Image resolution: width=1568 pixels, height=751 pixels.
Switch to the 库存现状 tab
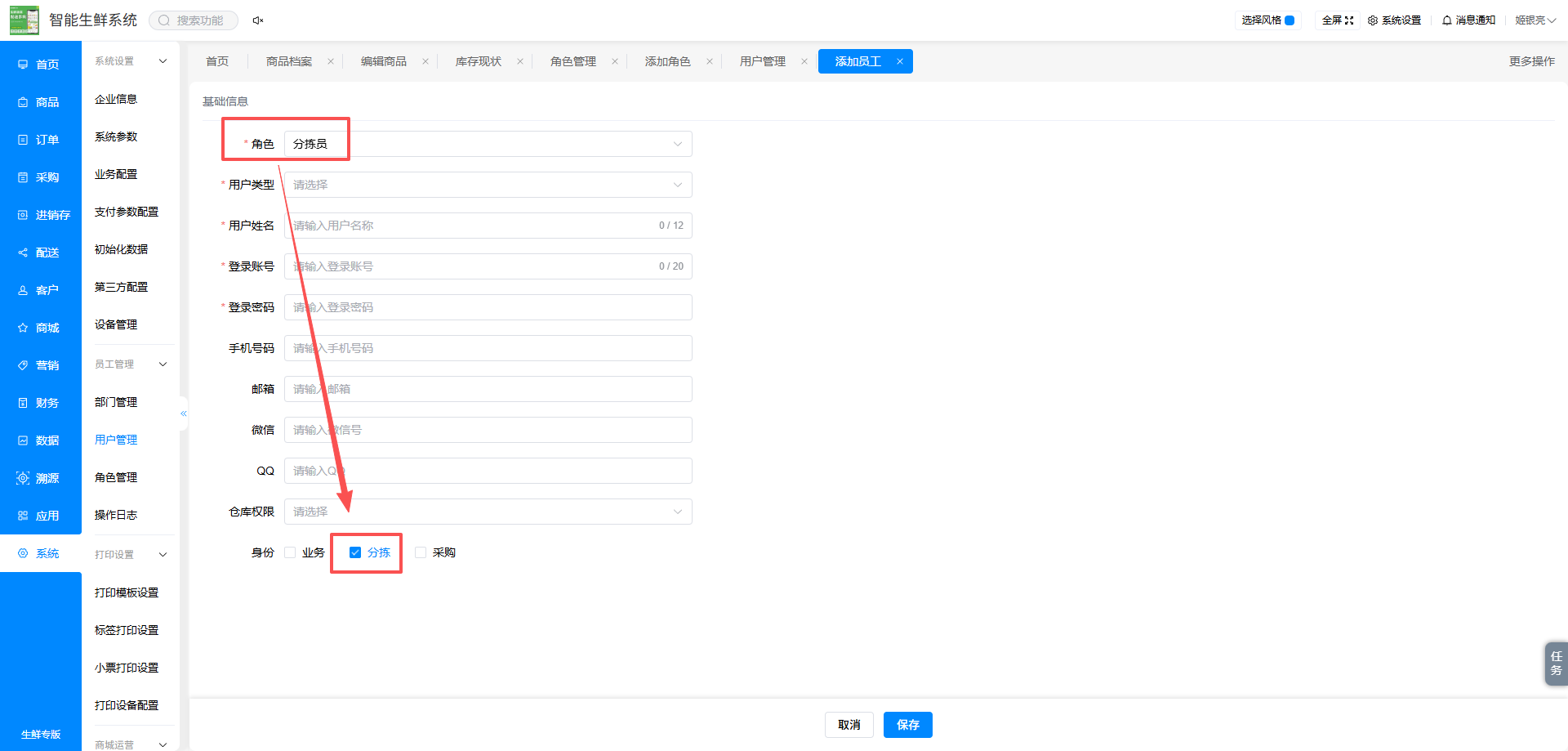click(x=479, y=61)
